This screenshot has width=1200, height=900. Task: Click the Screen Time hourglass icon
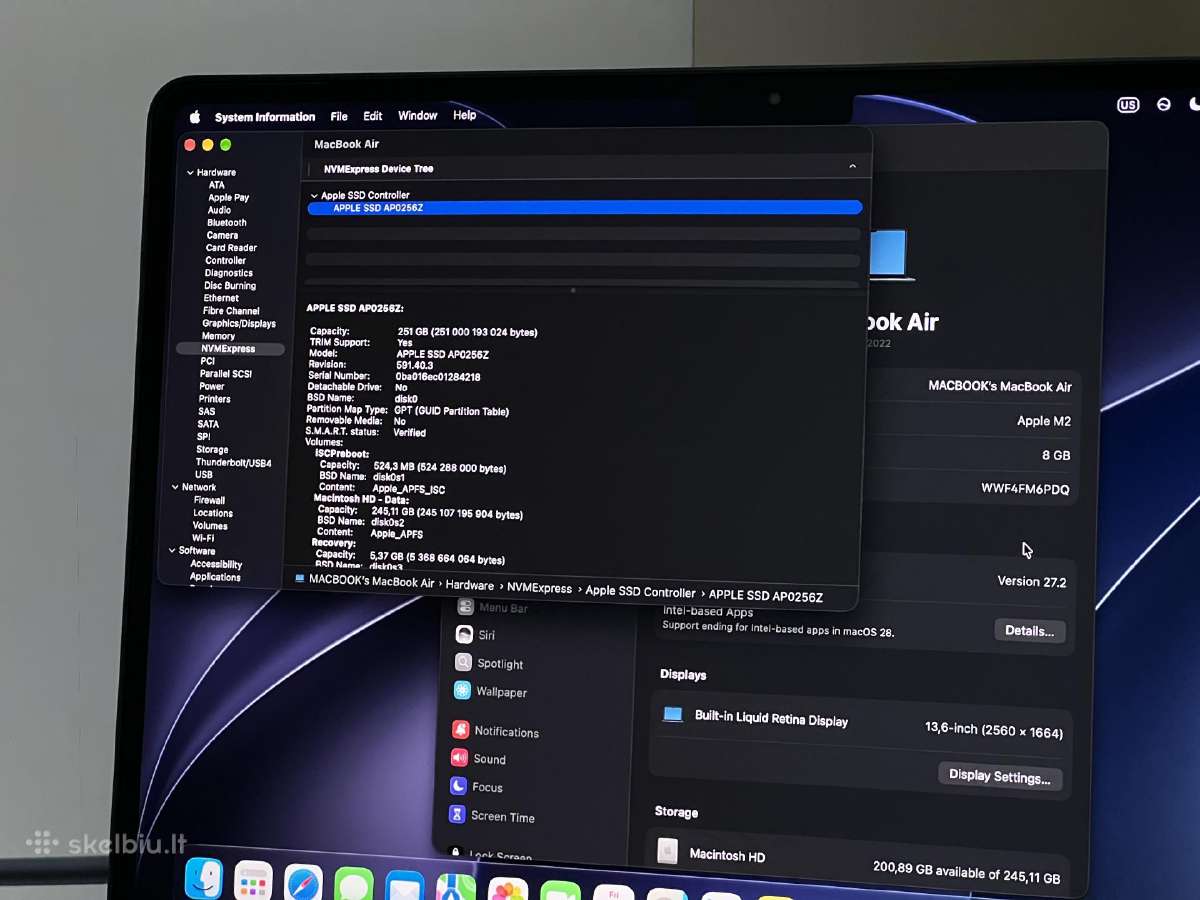click(457, 815)
